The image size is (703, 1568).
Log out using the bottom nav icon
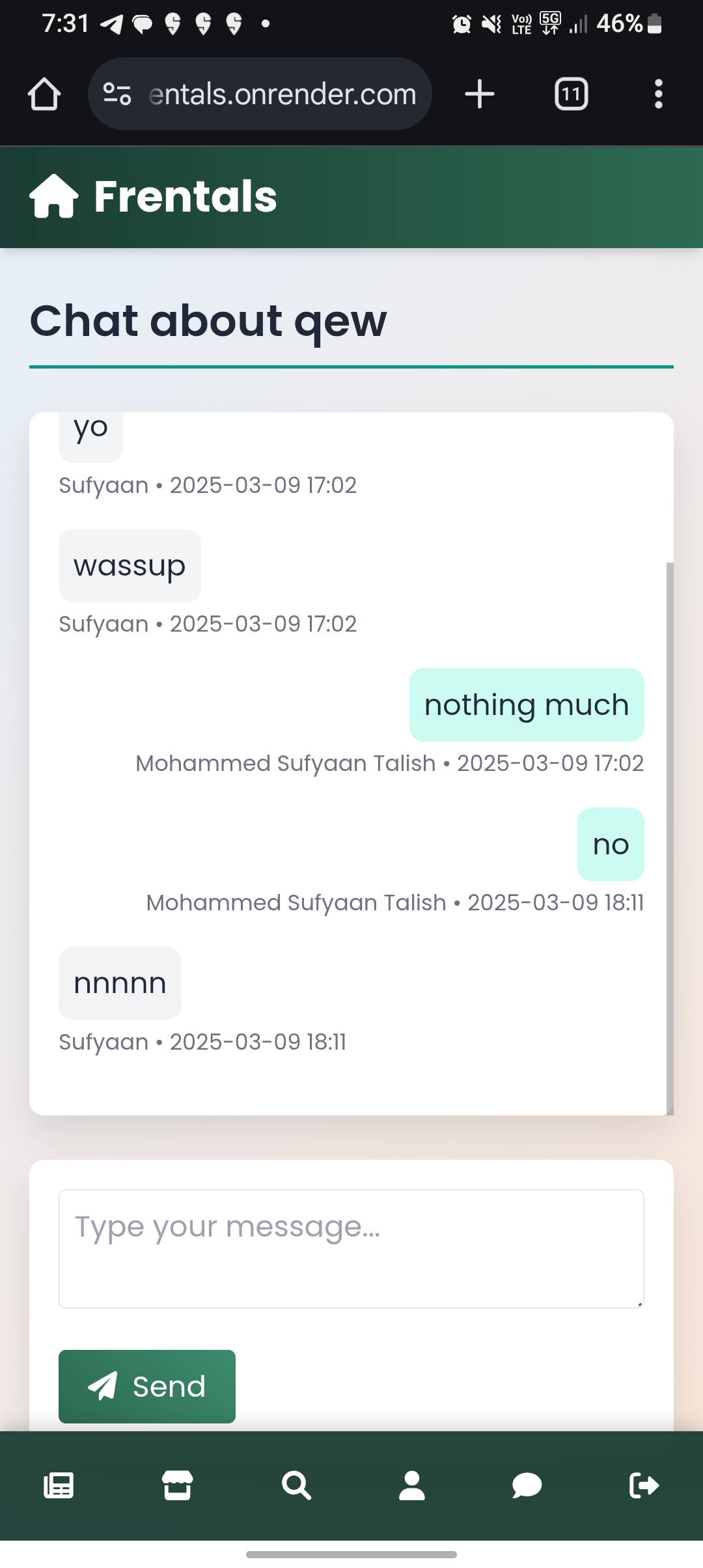coord(644,1486)
